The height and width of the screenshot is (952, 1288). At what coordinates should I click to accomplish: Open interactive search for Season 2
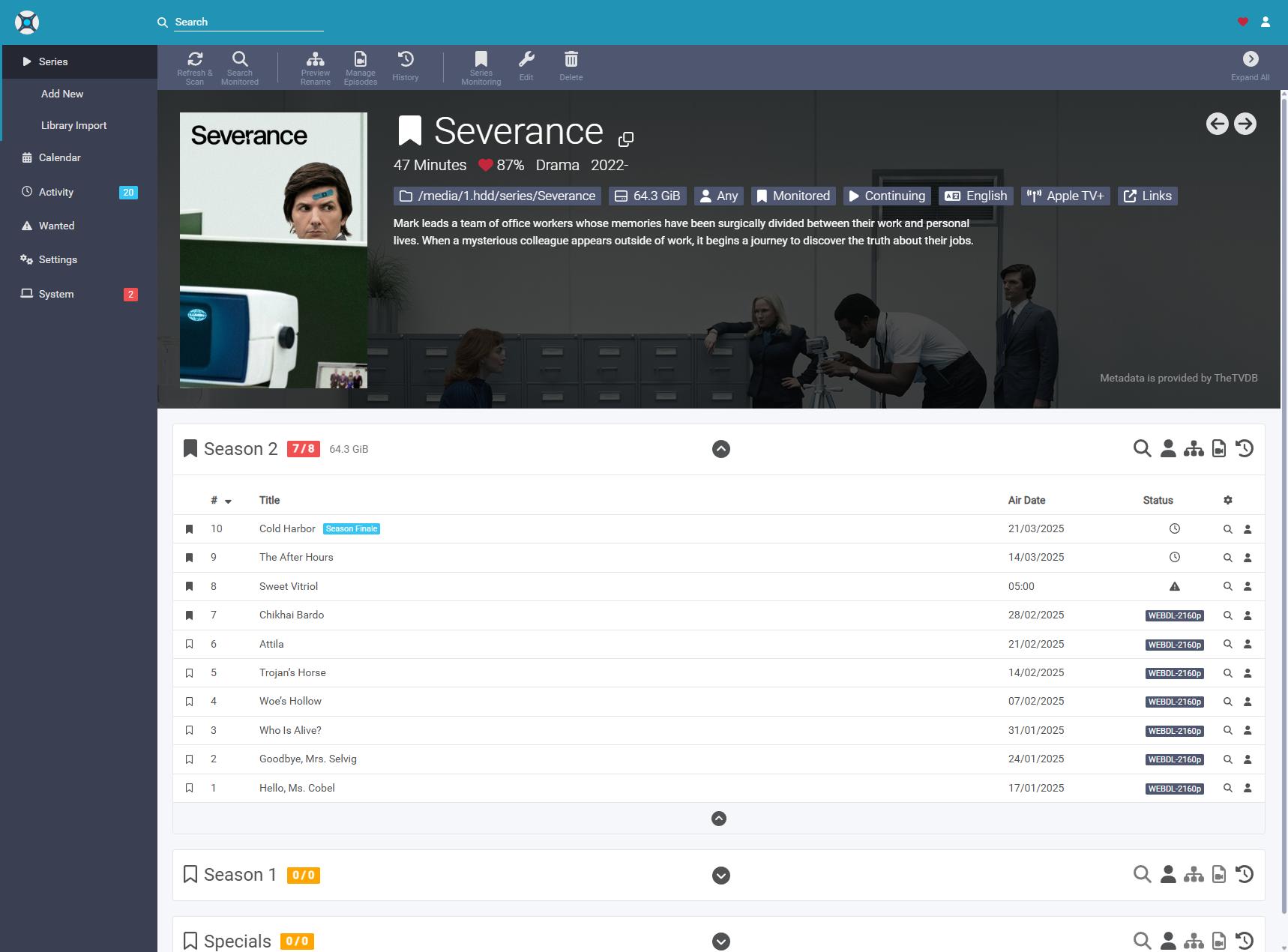click(x=1168, y=448)
